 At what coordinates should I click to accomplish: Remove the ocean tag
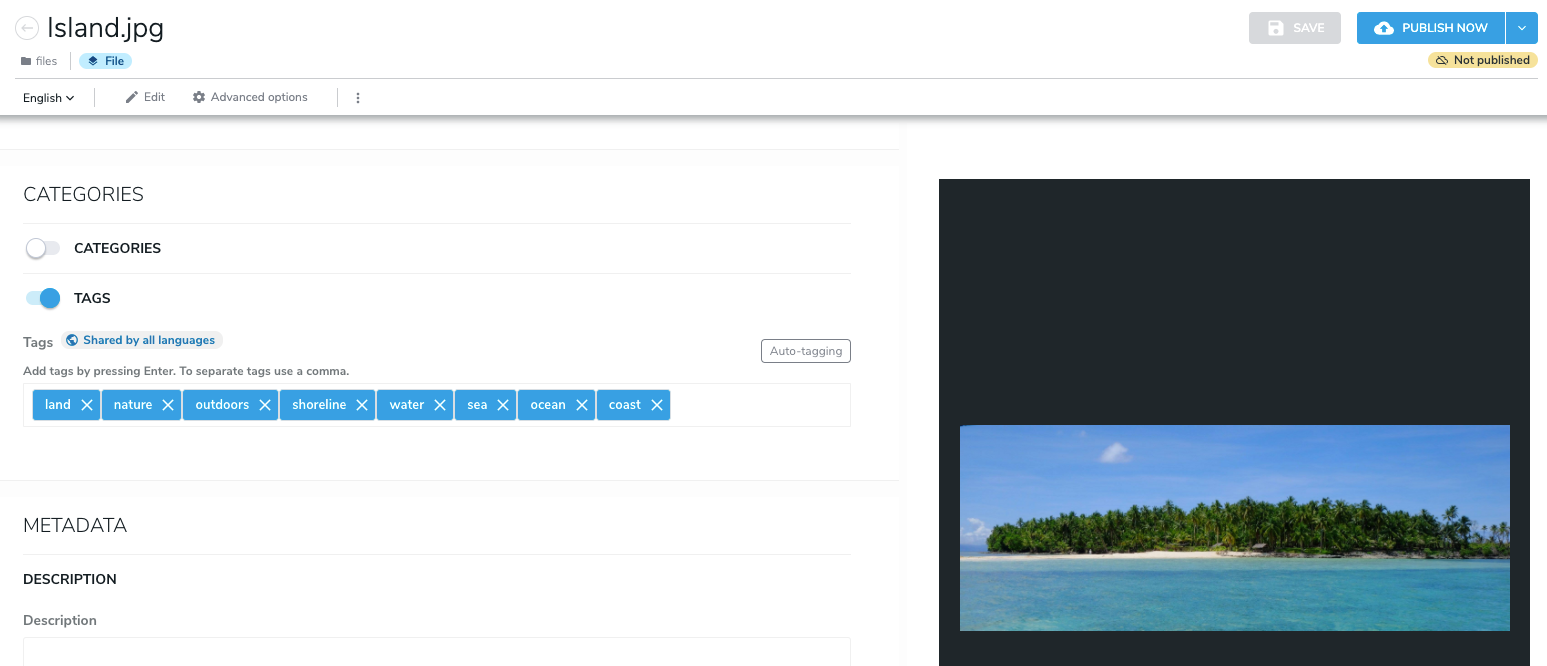(581, 404)
